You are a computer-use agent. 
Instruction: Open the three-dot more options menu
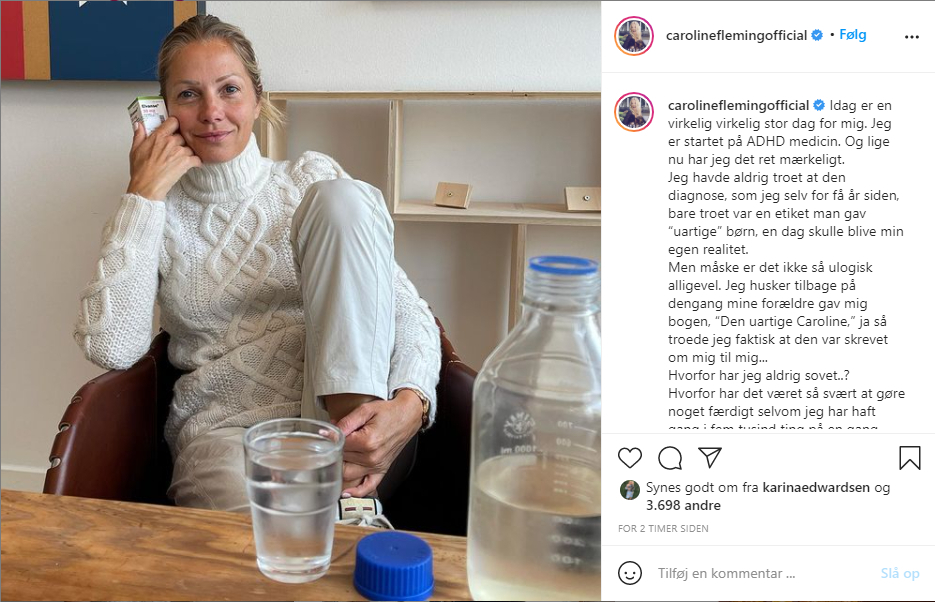pos(912,37)
